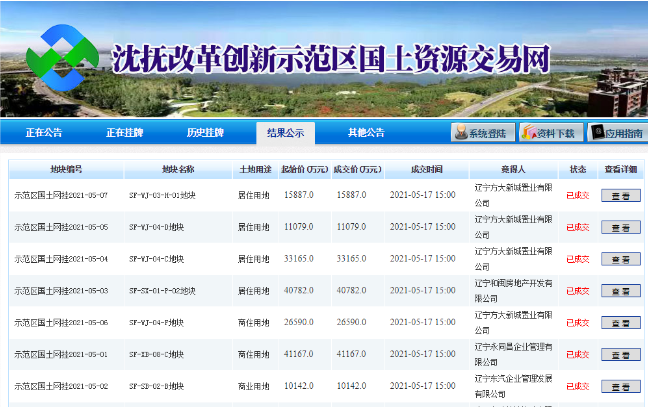Click 查看 for parcel 2021-05-07
648x407 pixels.
[x=620, y=195]
